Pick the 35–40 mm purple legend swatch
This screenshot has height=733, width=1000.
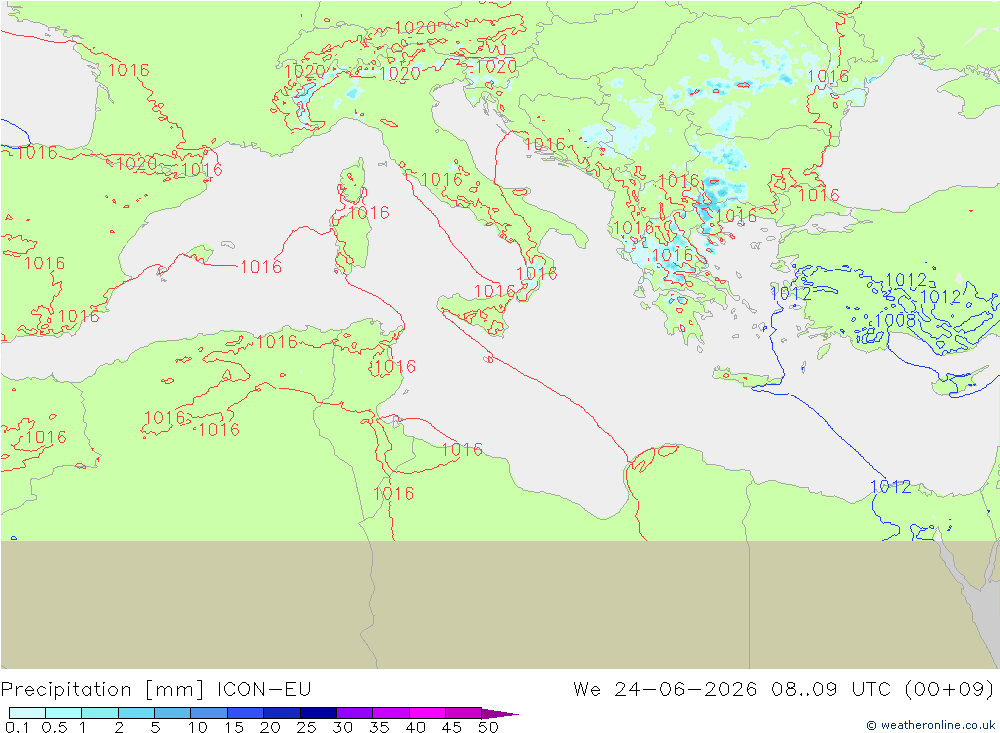click(x=391, y=713)
